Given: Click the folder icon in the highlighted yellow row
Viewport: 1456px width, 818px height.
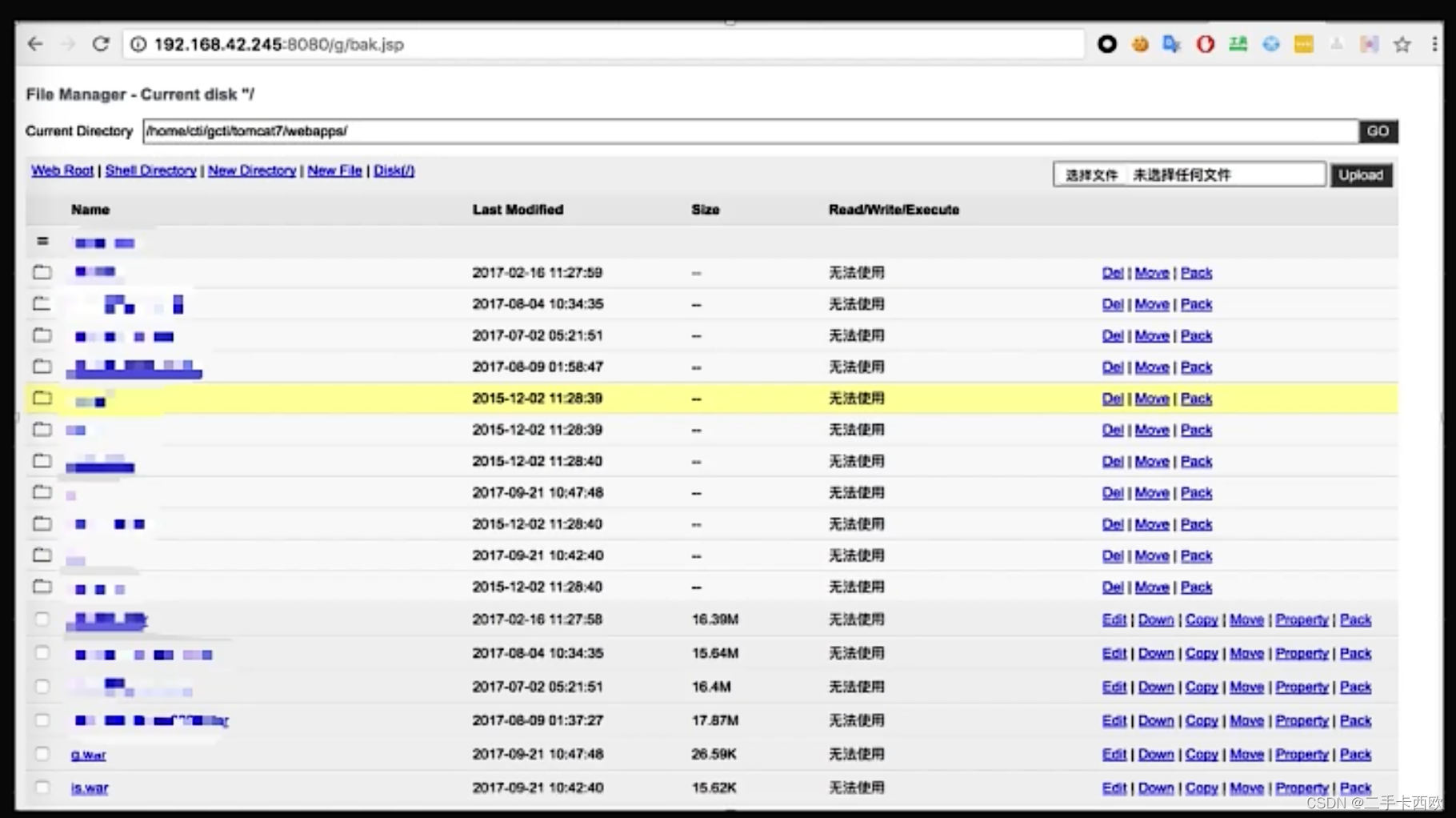Looking at the screenshot, I should point(42,398).
